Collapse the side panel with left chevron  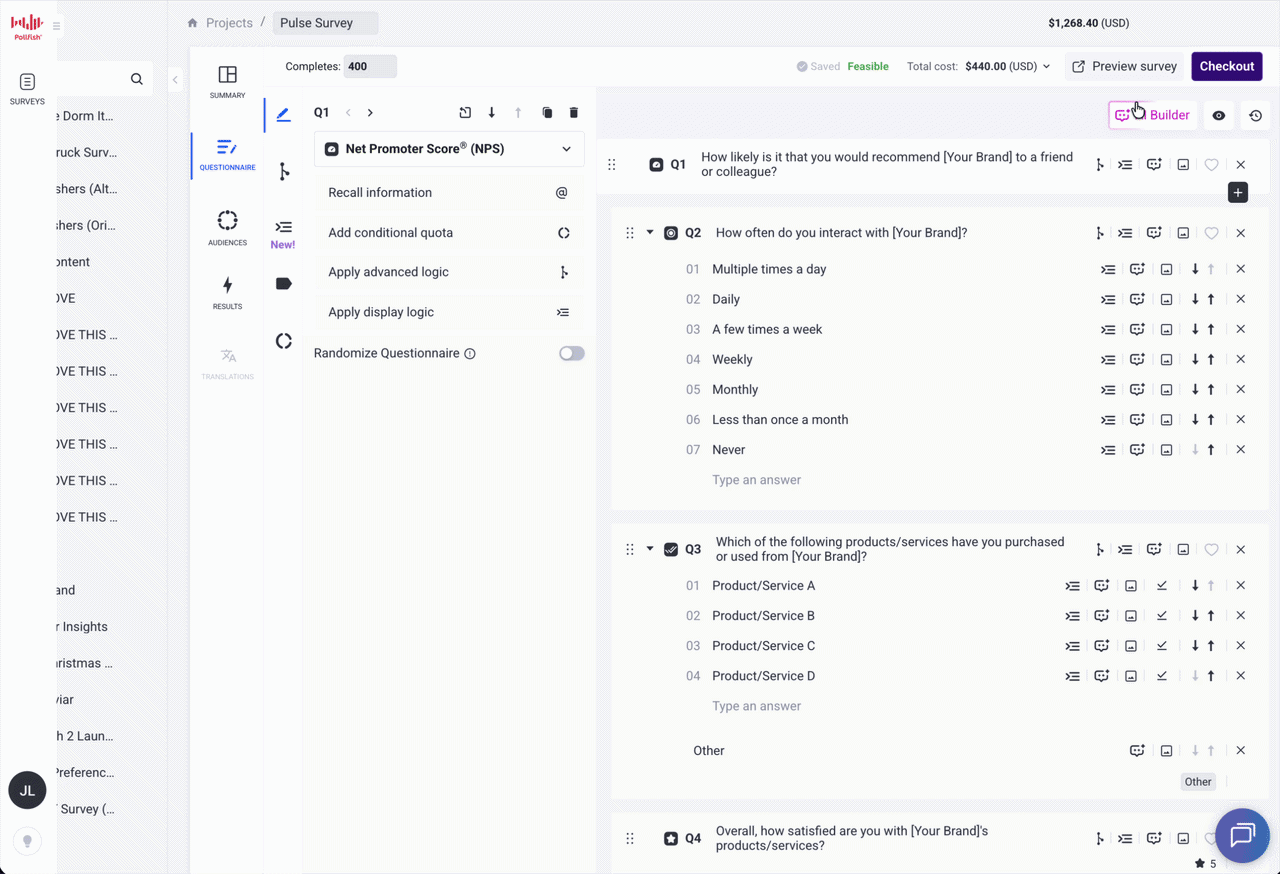point(175,79)
